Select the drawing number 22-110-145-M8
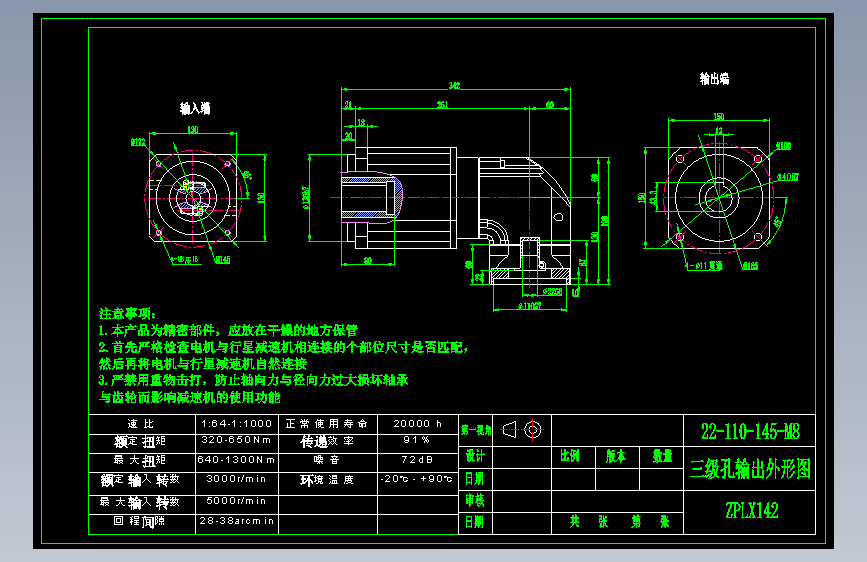Image resolution: width=867 pixels, height=562 pixels. point(750,431)
